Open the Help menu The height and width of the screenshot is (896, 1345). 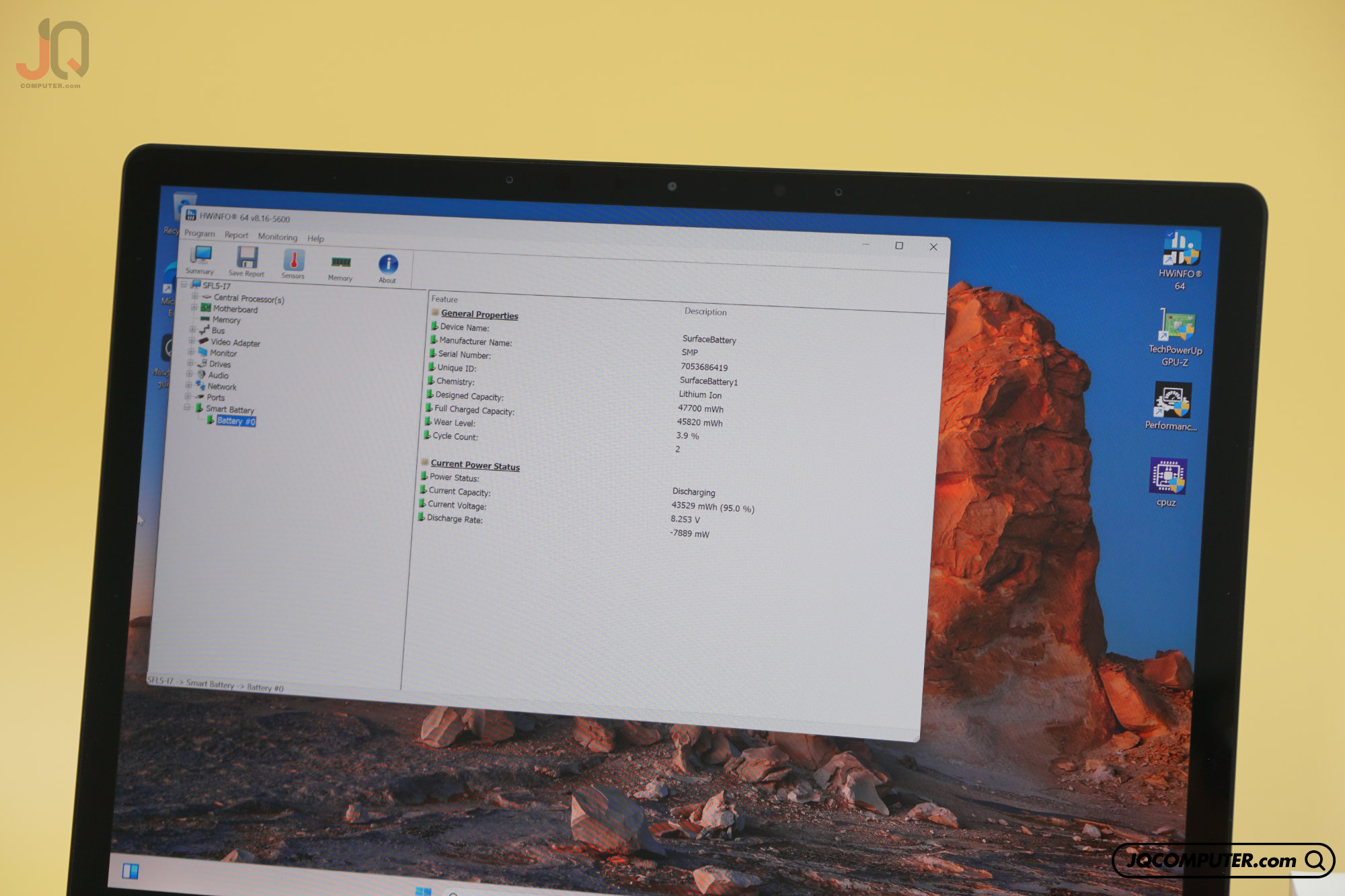[x=315, y=239]
